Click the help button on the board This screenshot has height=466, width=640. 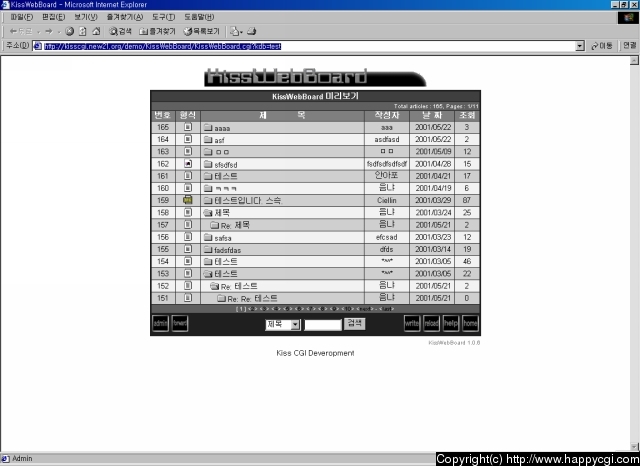(x=451, y=324)
